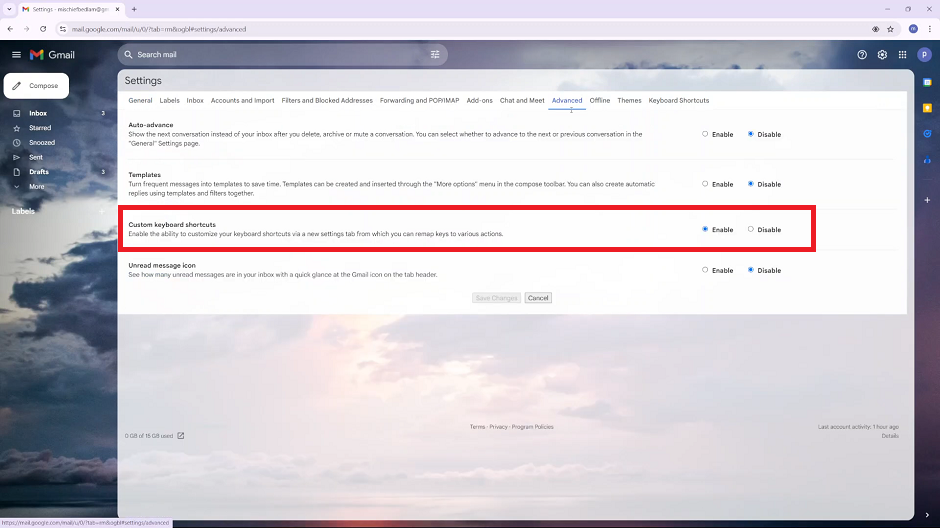Bookmark this page with the star icon

click(890, 29)
